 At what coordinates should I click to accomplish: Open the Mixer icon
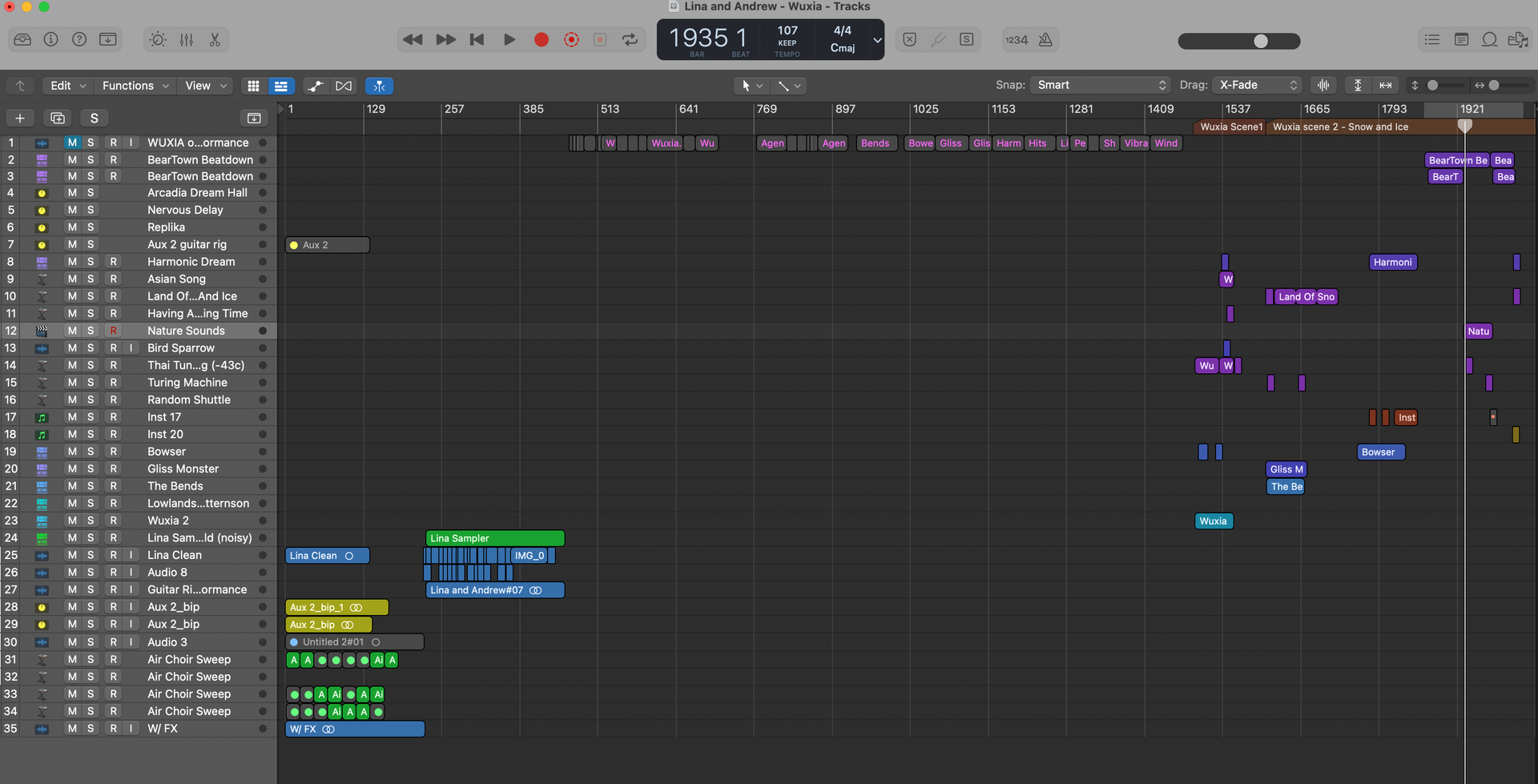(187, 39)
